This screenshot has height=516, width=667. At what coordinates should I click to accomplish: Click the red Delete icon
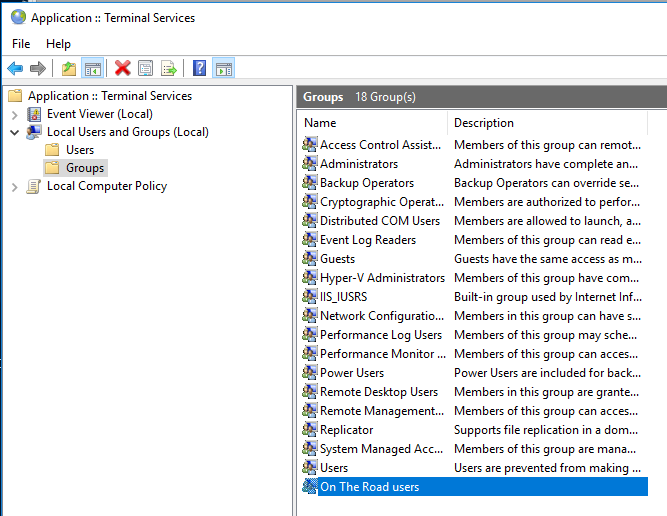[x=122, y=68]
